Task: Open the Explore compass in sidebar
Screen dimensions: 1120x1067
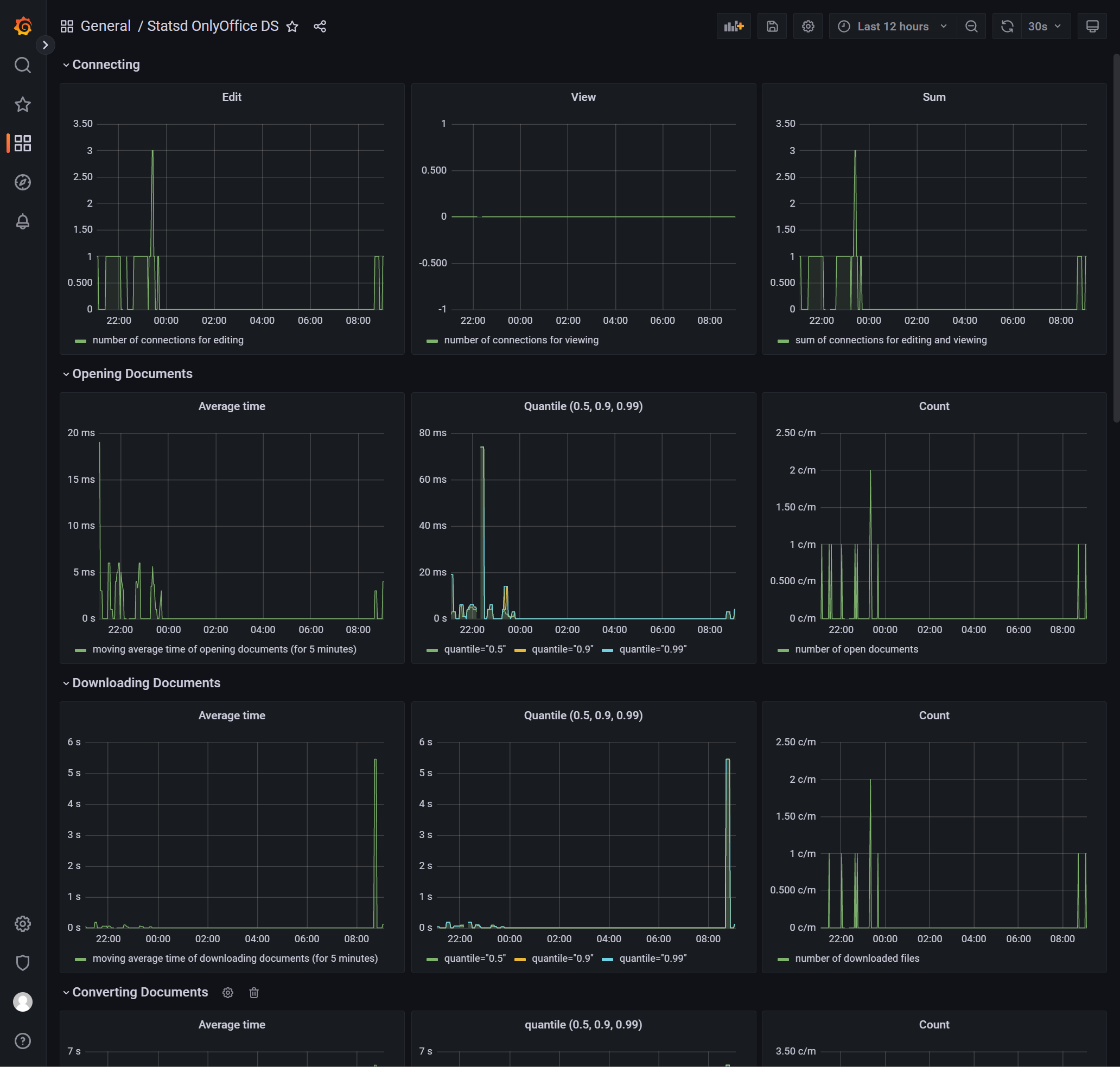Action: click(x=23, y=182)
